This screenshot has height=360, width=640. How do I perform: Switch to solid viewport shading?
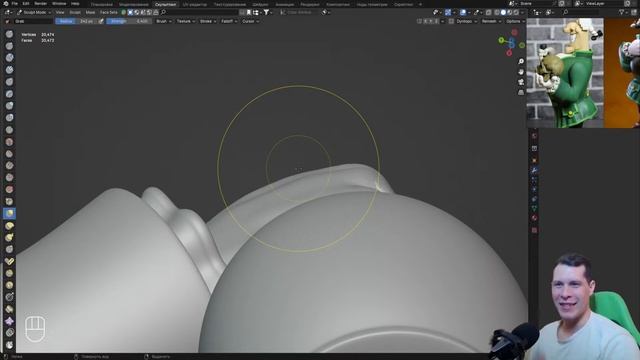click(503, 12)
